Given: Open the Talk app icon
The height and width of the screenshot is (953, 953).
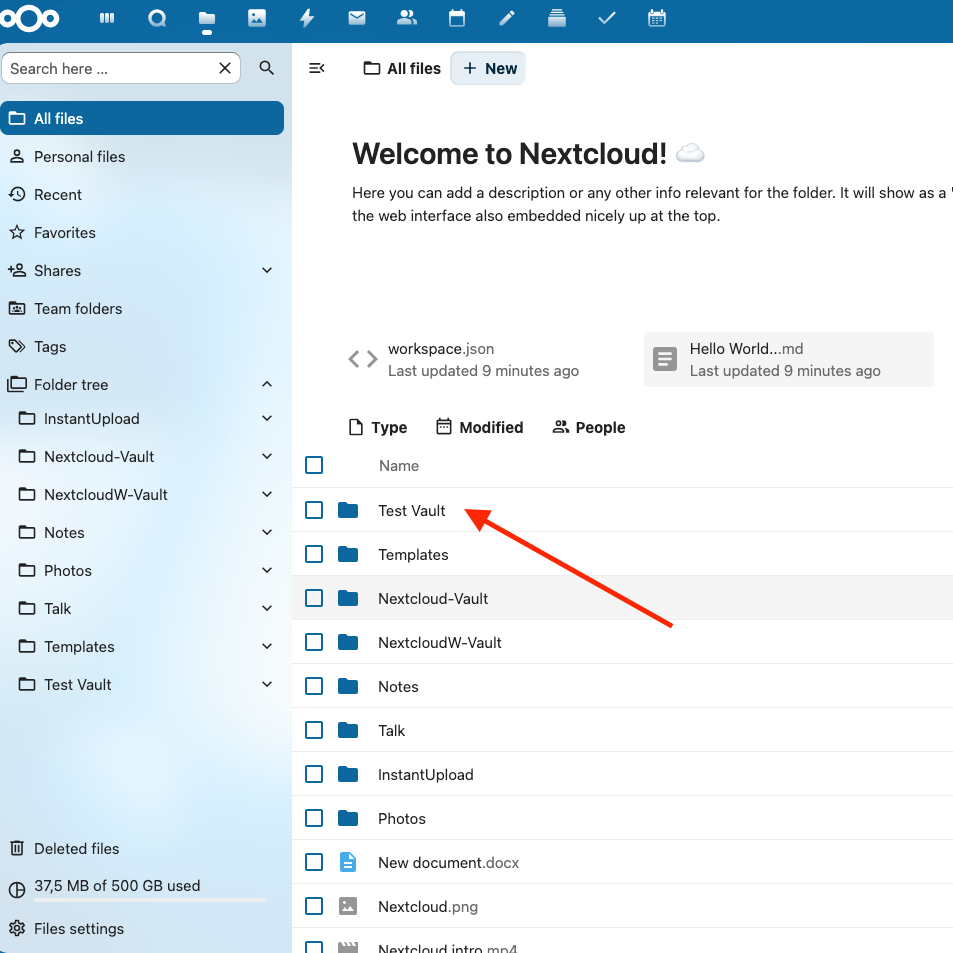Looking at the screenshot, I should click(x=157, y=19).
